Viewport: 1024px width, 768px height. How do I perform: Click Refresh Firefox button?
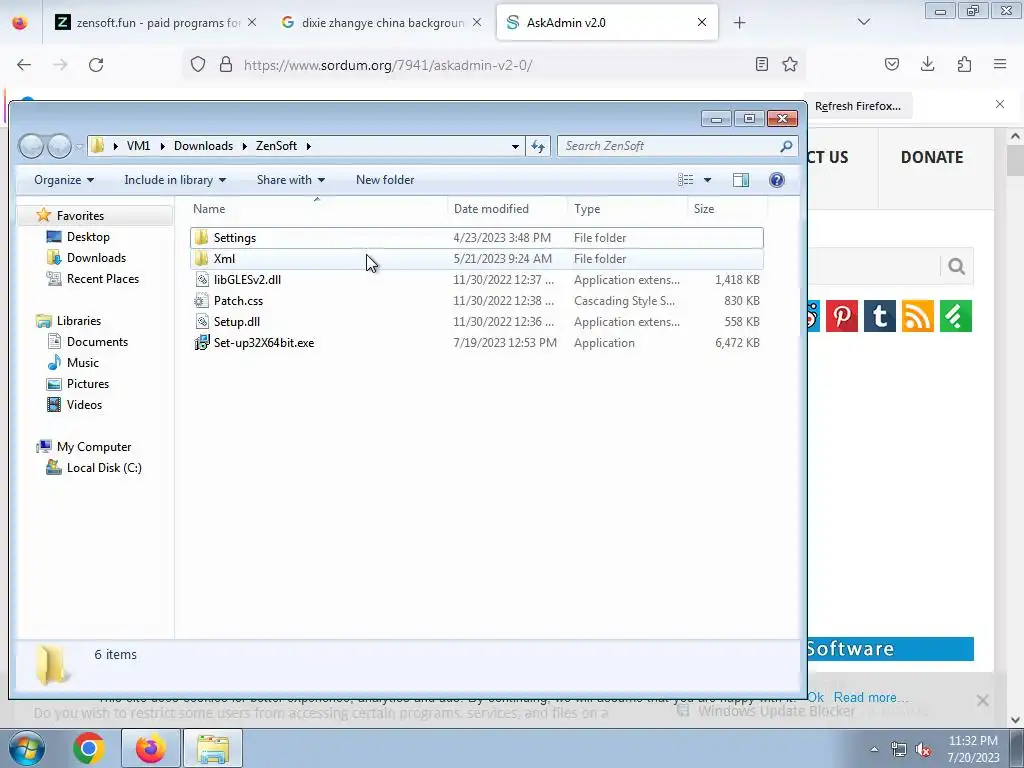(x=857, y=106)
